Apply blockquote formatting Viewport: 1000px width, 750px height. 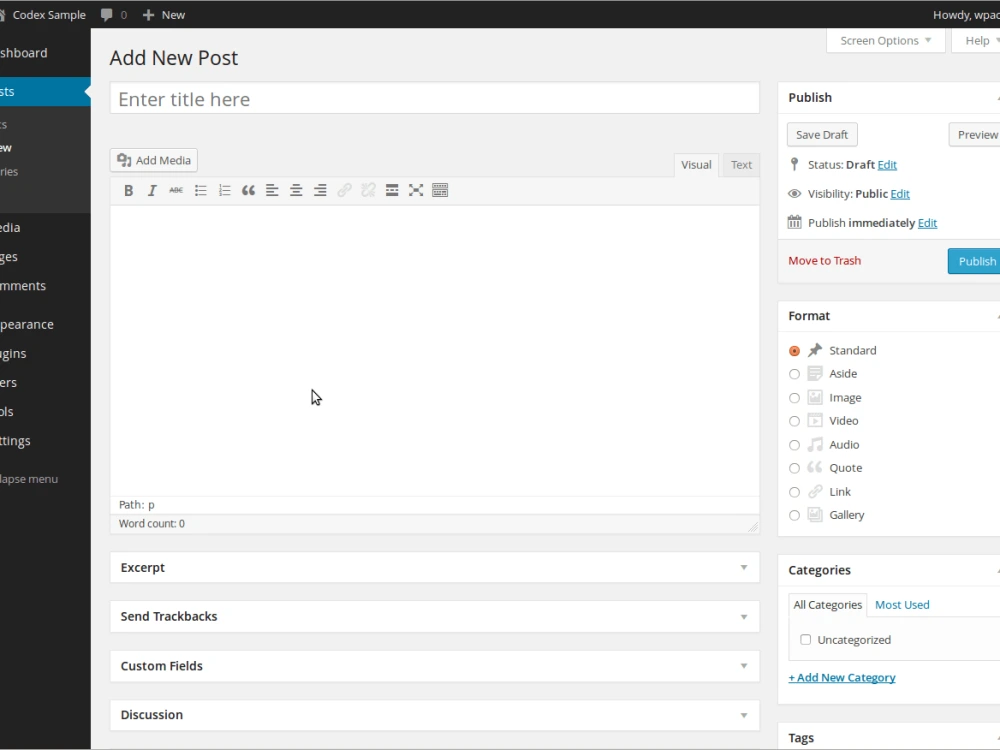248,190
